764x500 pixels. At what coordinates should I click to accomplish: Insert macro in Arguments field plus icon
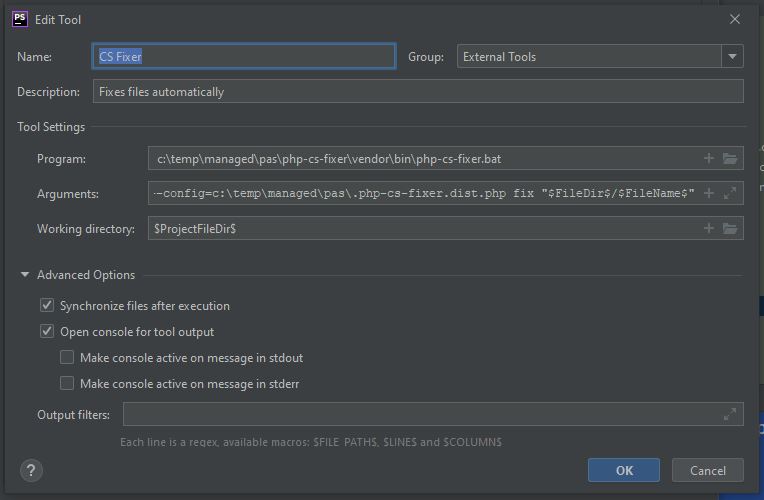pyautogui.click(x=709, y=193)
